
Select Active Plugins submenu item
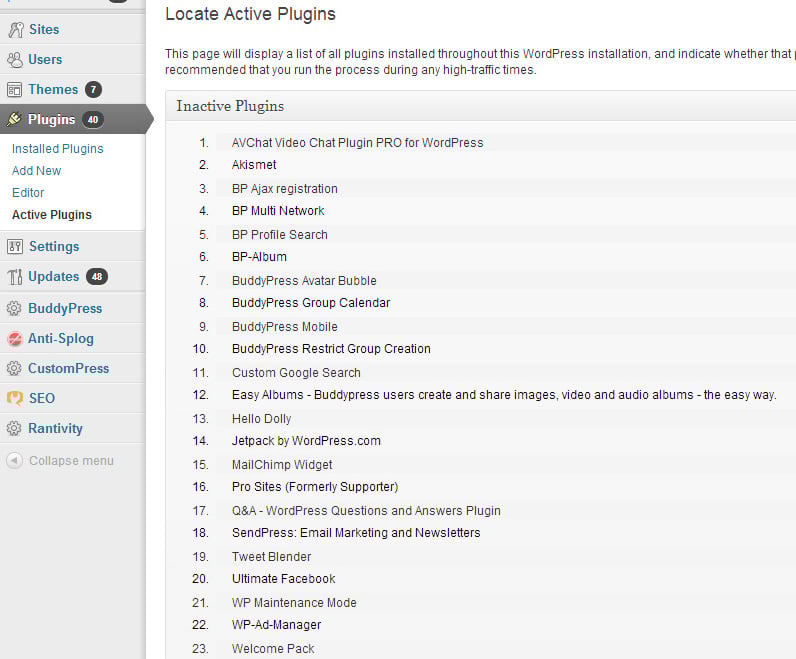[51, 215]
